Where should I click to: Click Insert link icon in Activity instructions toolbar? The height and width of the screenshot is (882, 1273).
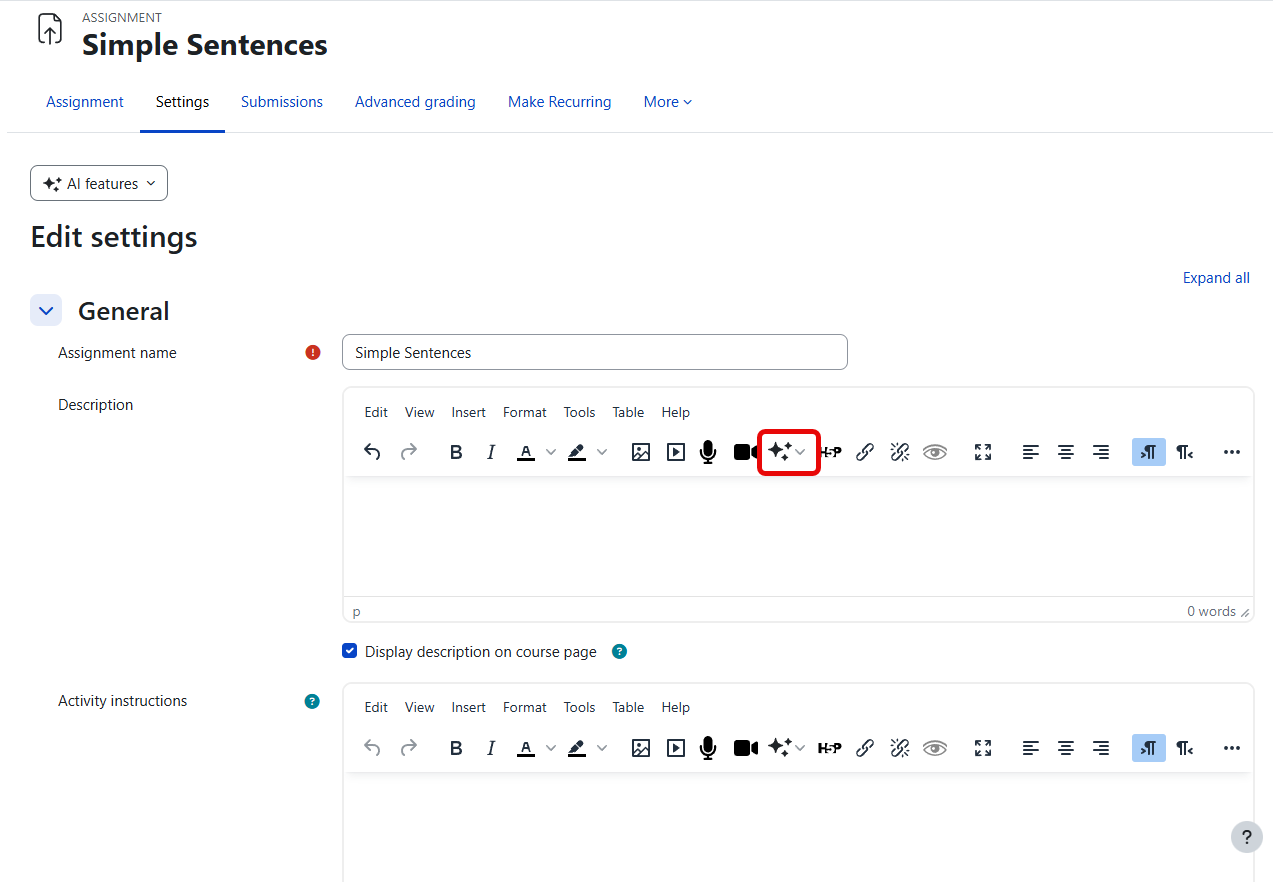(x=865, y=748)
